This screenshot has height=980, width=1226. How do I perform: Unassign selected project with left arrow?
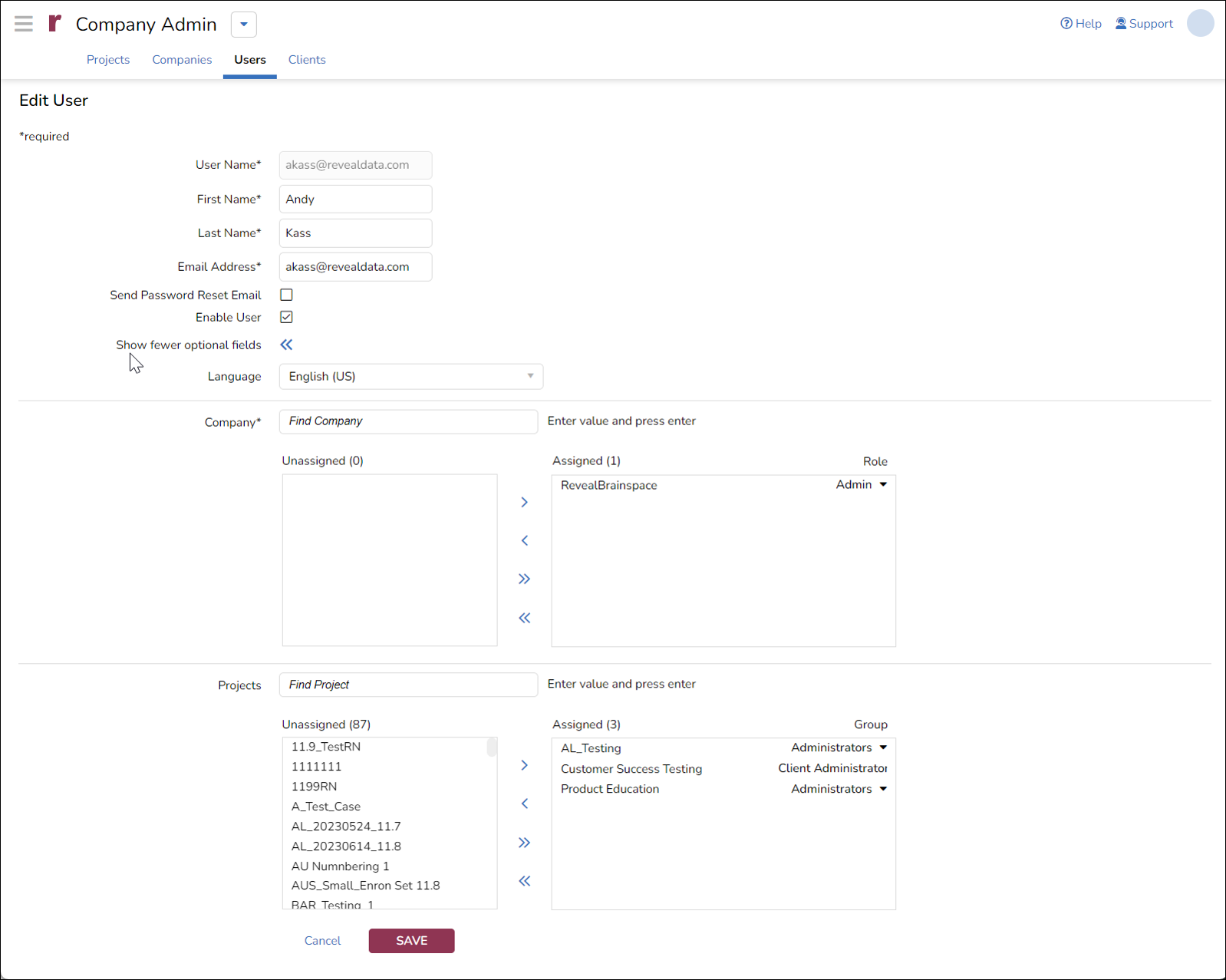point(524,803)
